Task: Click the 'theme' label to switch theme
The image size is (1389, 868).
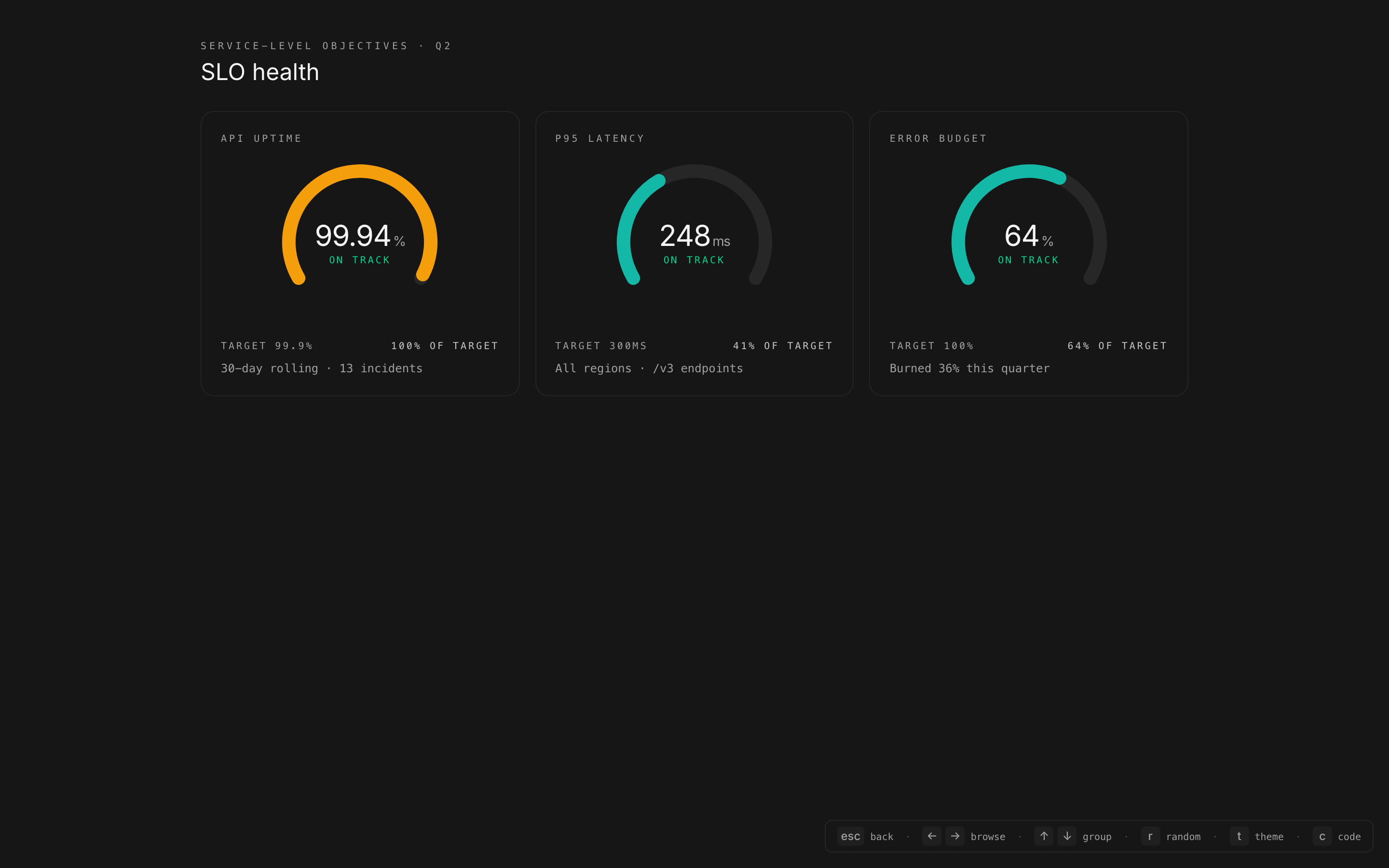Action: click(x=1268, y=837)
